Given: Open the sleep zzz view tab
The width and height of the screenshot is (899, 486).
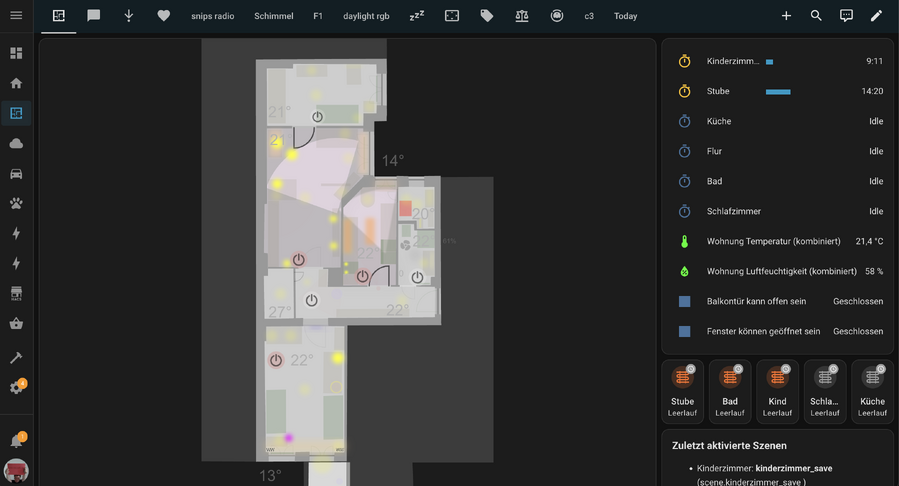Looking at the screenshot, I should (416, 16).
